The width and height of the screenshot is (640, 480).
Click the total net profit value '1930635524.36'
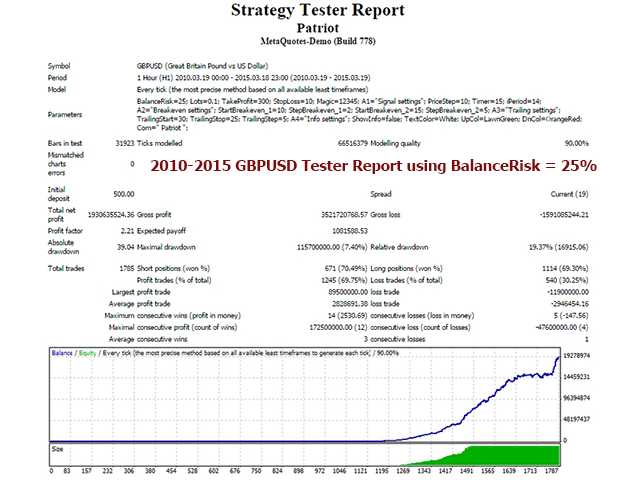[111, 215]
